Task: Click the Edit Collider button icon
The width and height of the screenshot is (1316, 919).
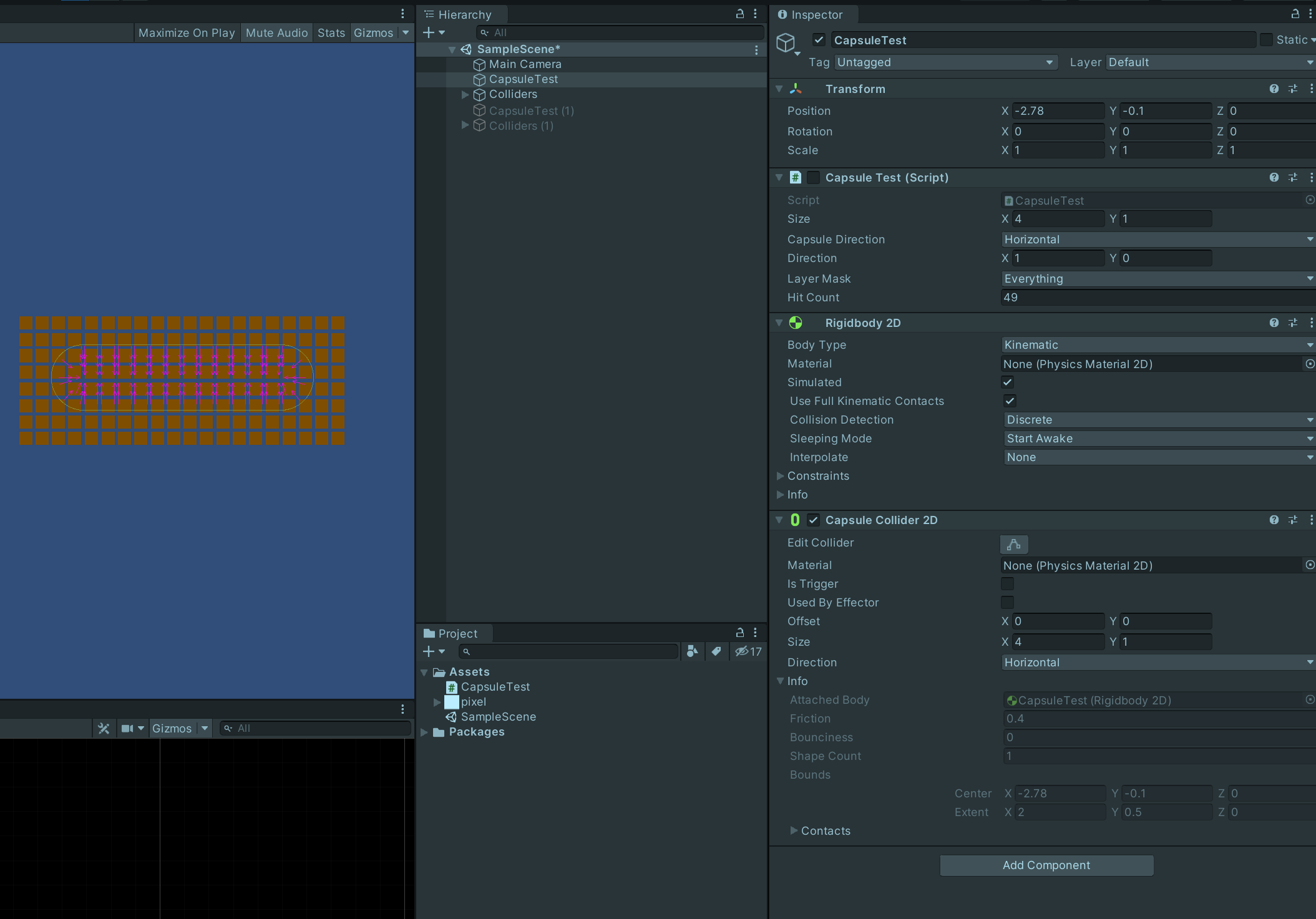Action: click(x=1013, y=544)
